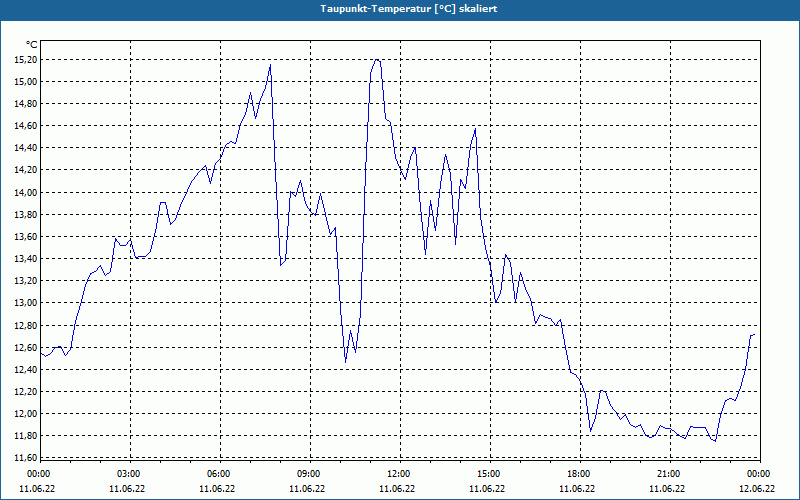Click the 12.06.22 date label

[757, 489]
